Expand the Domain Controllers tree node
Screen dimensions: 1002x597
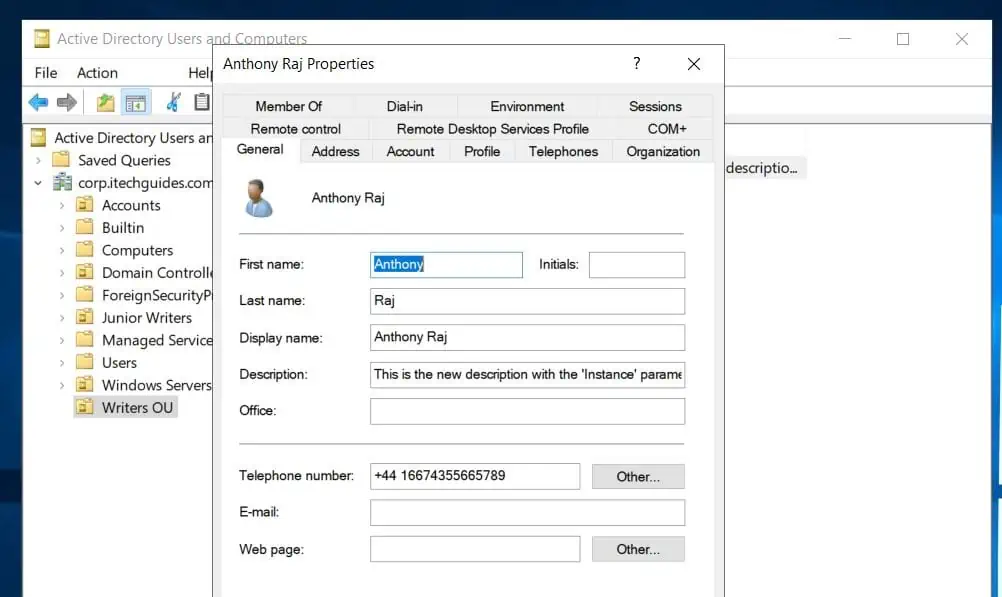[62, 273]
